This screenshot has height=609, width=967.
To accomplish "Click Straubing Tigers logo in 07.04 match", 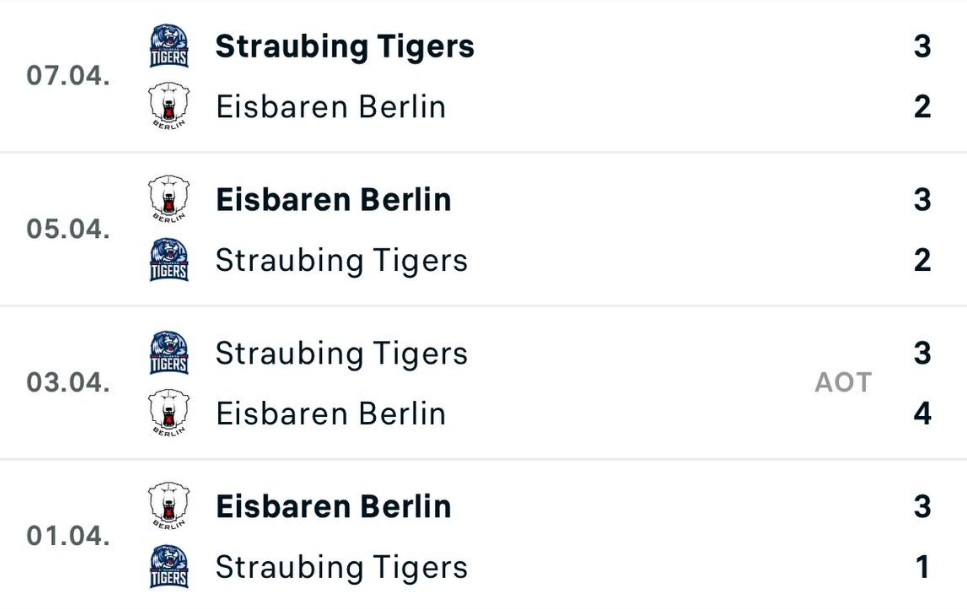I will 169,46.
